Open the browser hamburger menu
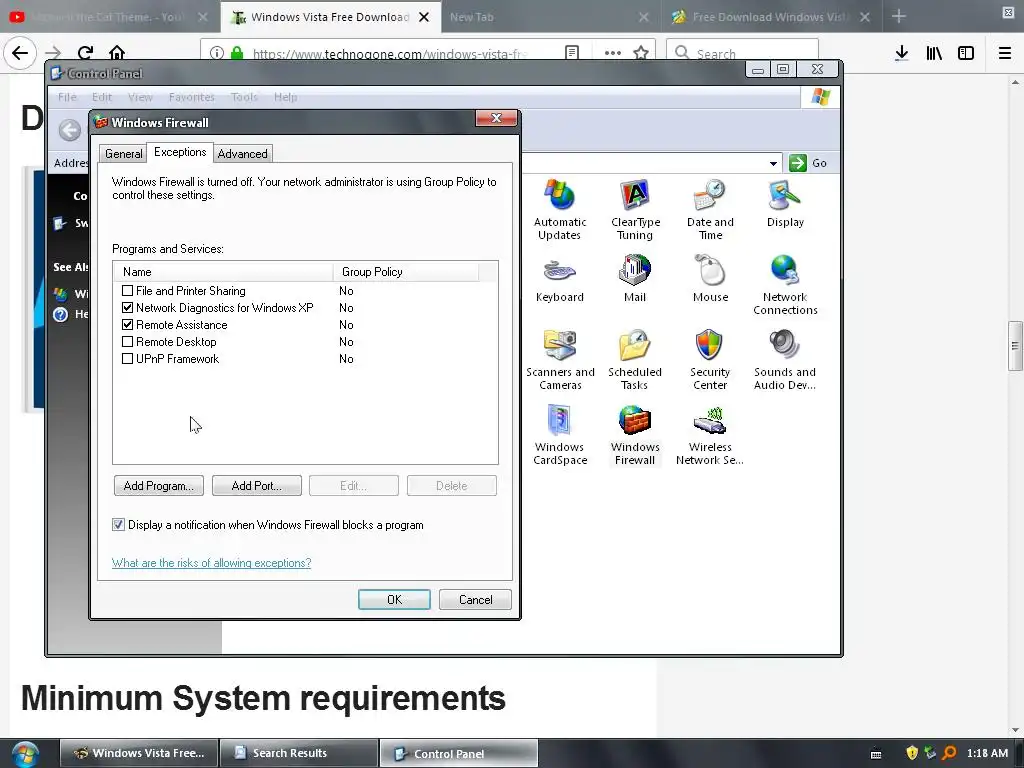The image size is (1024, 768). point(1005,53)
